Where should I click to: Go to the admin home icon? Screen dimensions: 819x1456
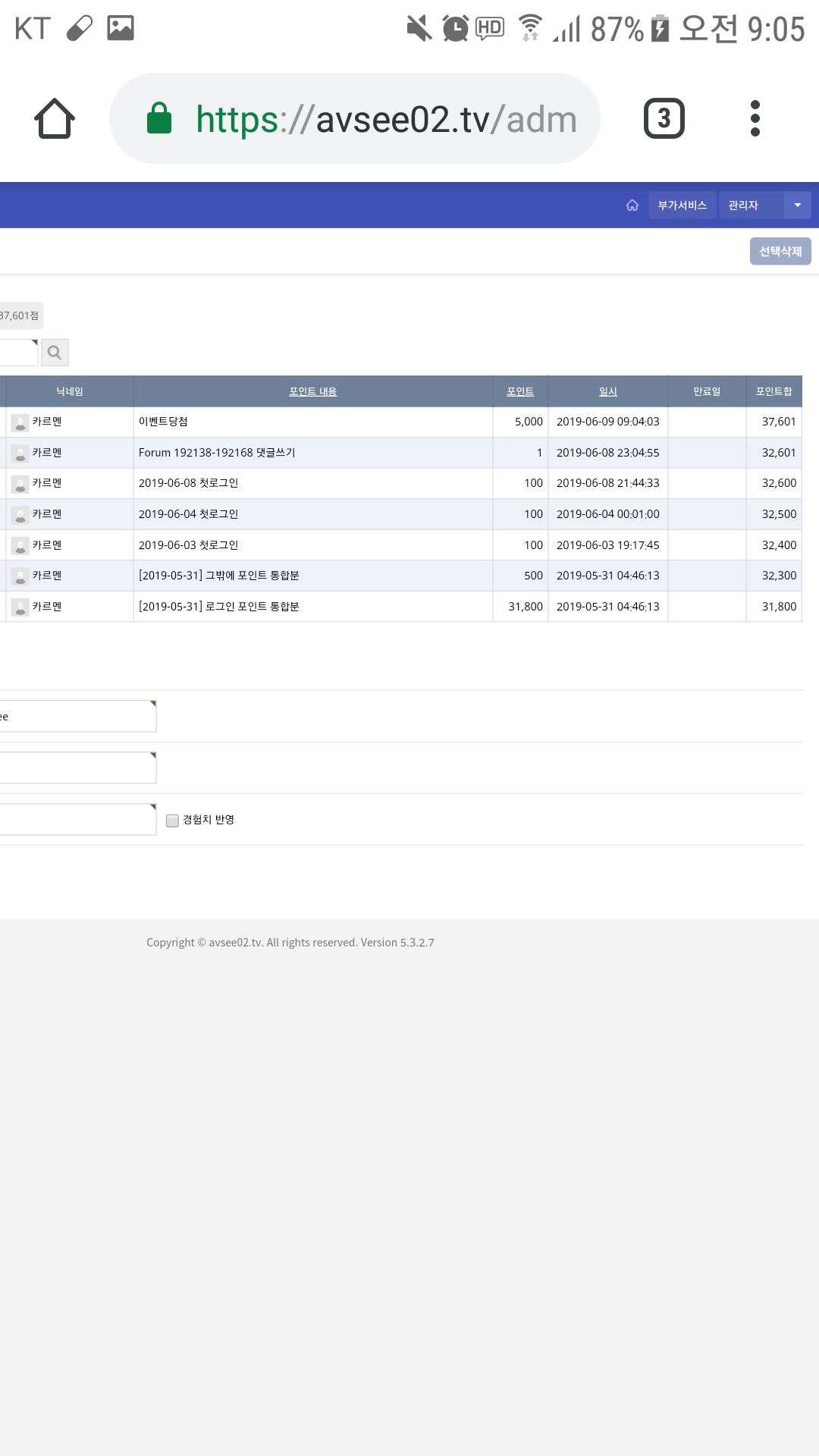coord(632,206)
